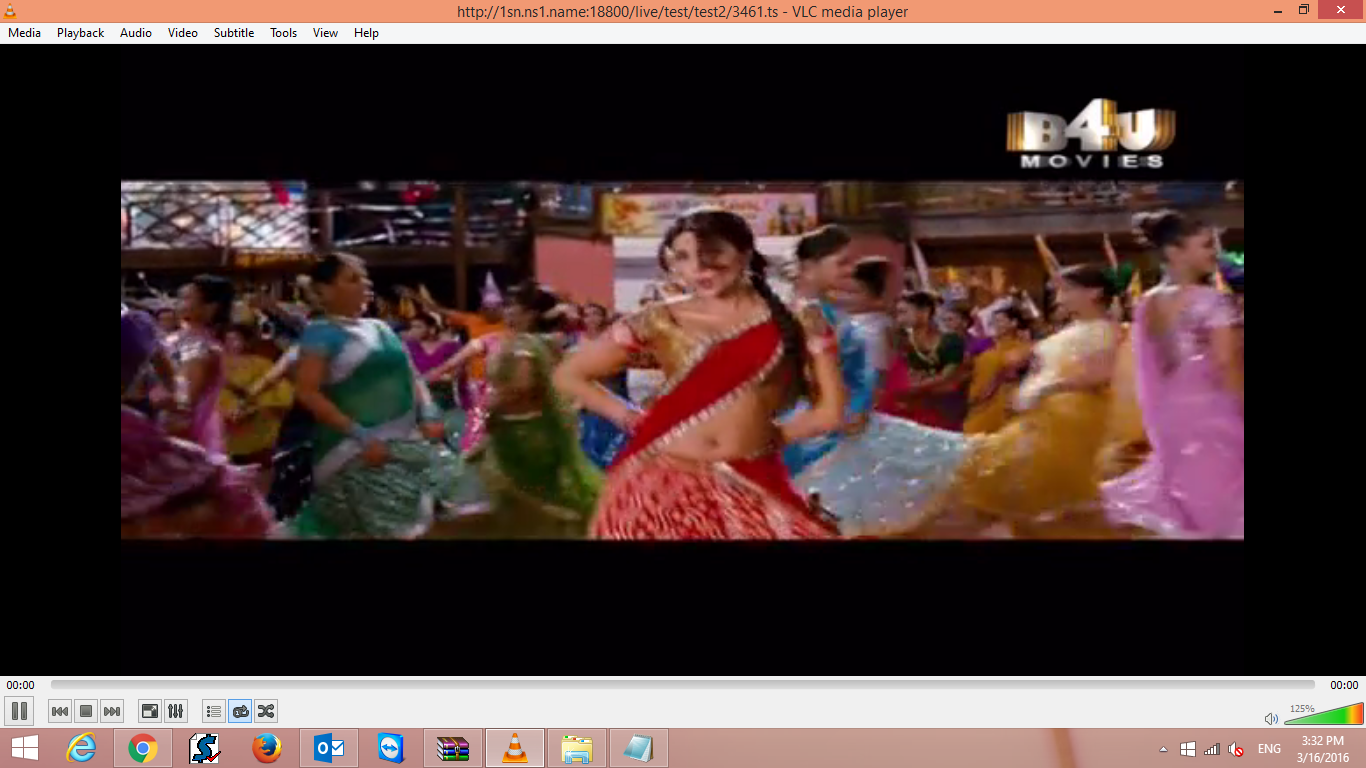Jump to previous media in playlist
This screenshot has width=1366, height=768.
(60, 711)
